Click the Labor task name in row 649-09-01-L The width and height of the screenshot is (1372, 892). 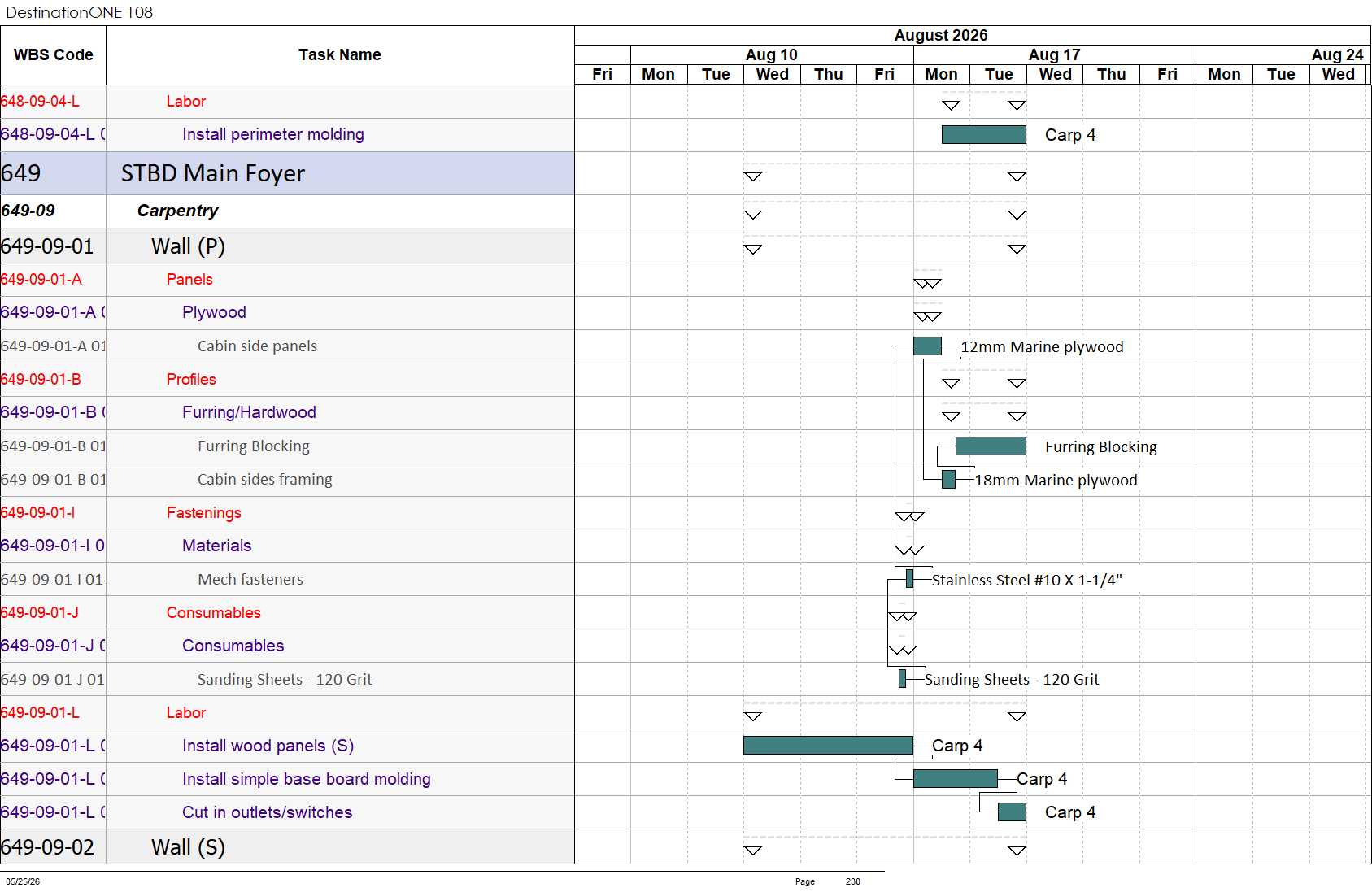pyautogui.click(x=186, y=712)
